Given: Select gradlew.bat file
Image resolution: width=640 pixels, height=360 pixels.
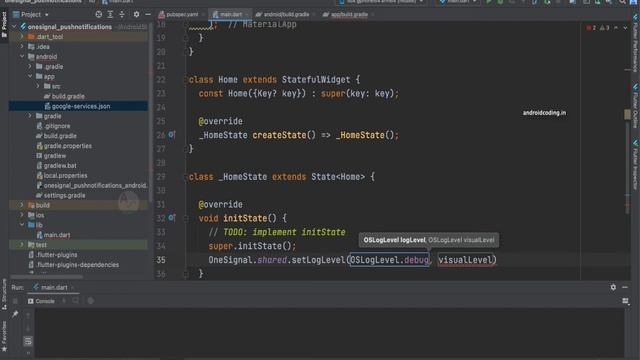Looking at the screenshot, I should pyautogui.click(x=56, y=165).
